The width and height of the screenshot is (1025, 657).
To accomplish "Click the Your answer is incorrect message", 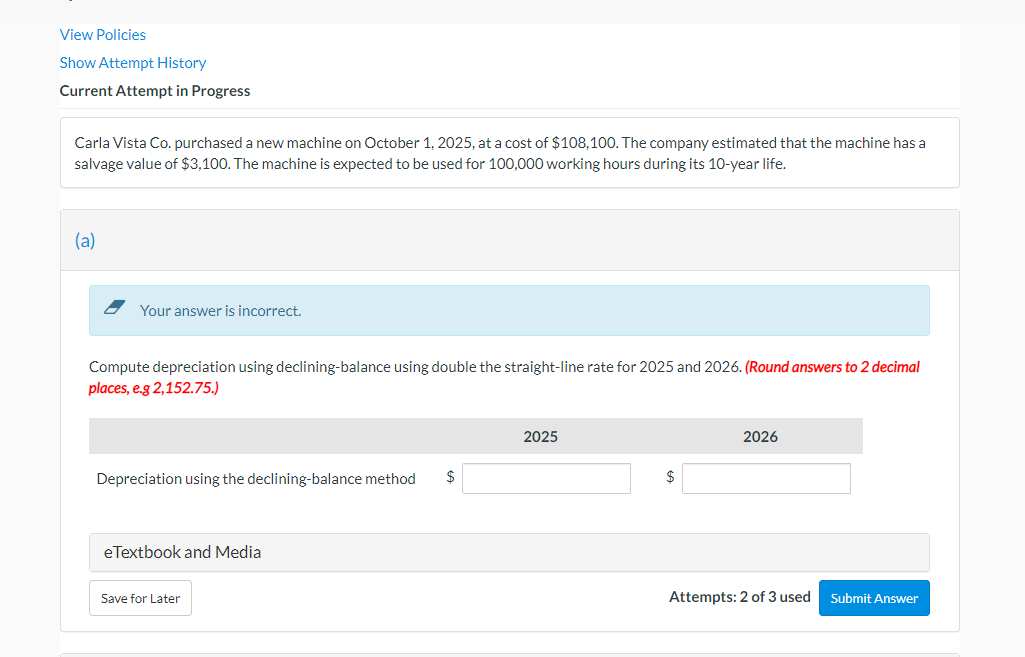I will 221,310.
